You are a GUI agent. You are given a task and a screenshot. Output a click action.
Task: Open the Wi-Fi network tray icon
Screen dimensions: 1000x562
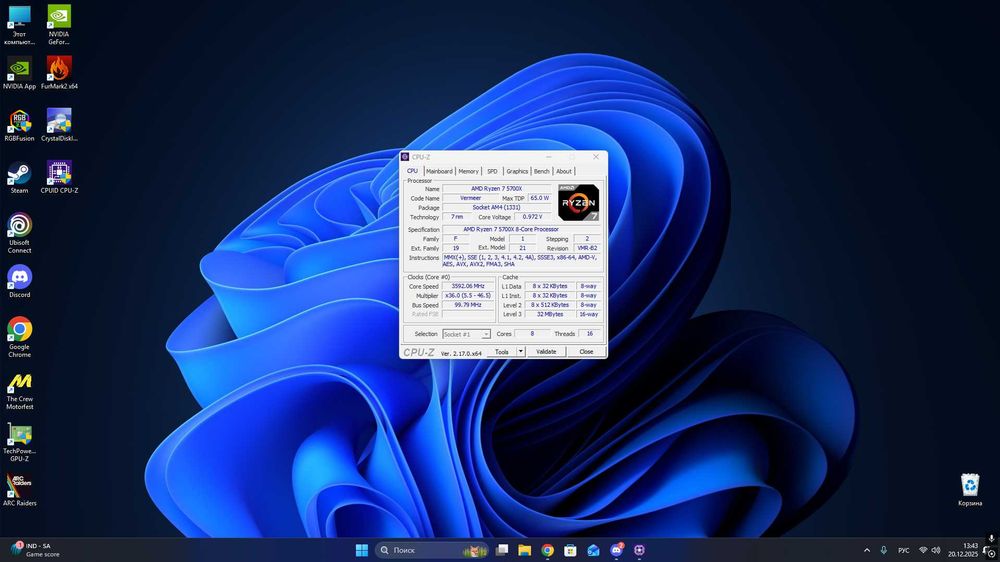[x=923, y=550]
